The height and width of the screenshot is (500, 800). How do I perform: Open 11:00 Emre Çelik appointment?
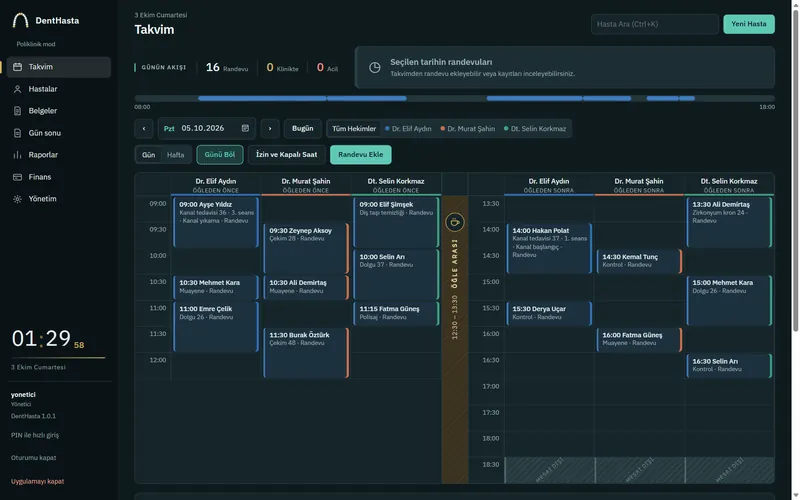(216, 327)
